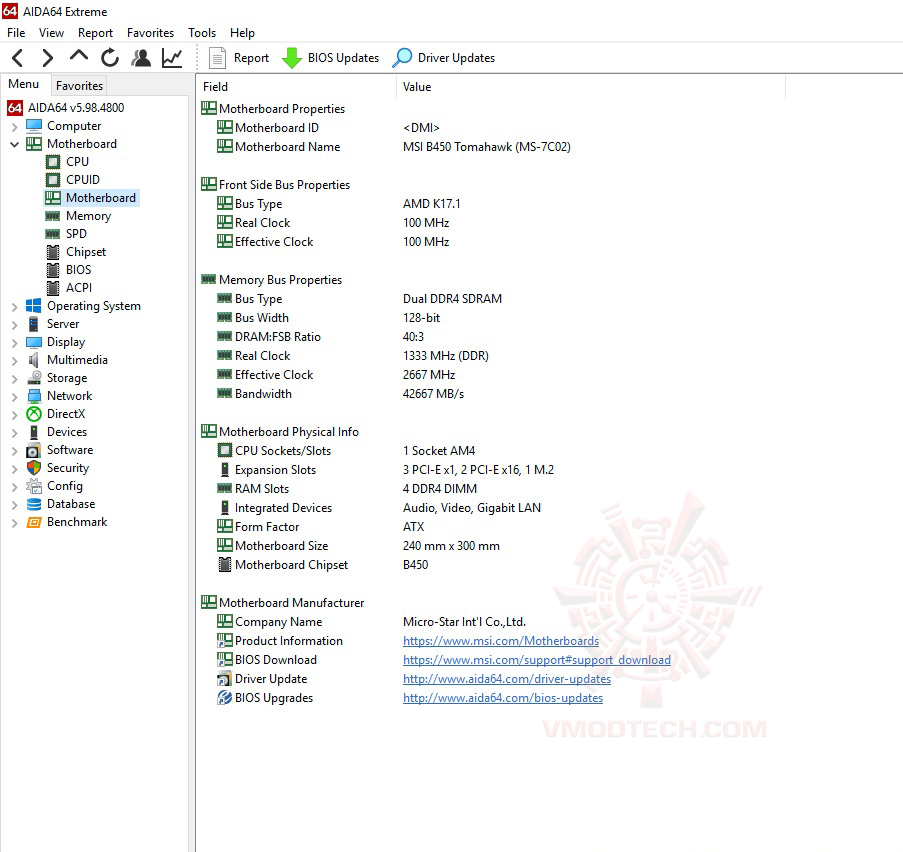Click the Multimedia speaker icon in the tree

tap(34, 360)
